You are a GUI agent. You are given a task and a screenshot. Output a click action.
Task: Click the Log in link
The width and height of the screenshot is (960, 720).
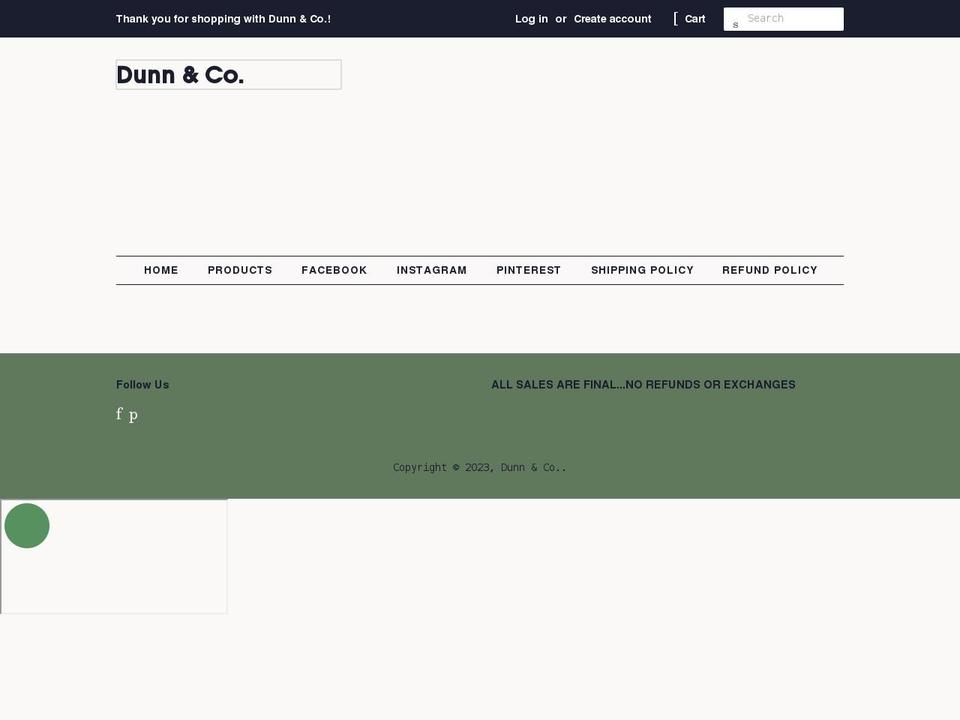[531, 19]
